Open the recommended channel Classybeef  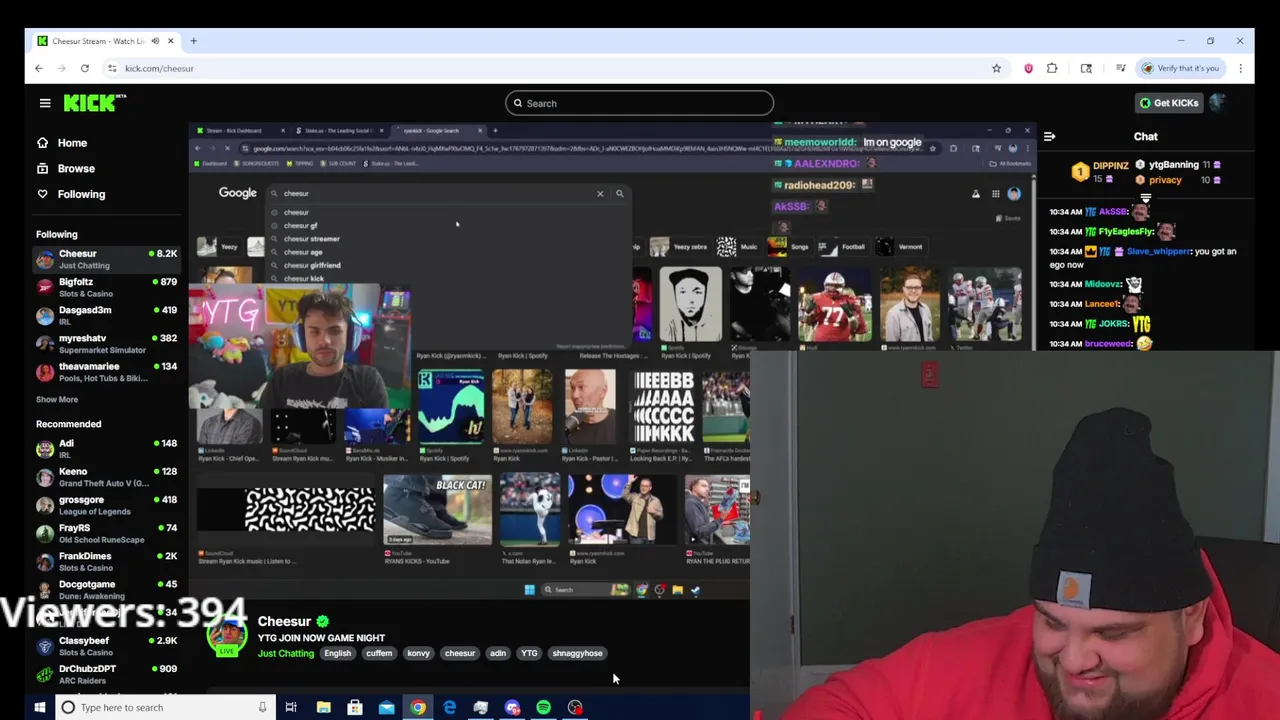pos(106,646)
